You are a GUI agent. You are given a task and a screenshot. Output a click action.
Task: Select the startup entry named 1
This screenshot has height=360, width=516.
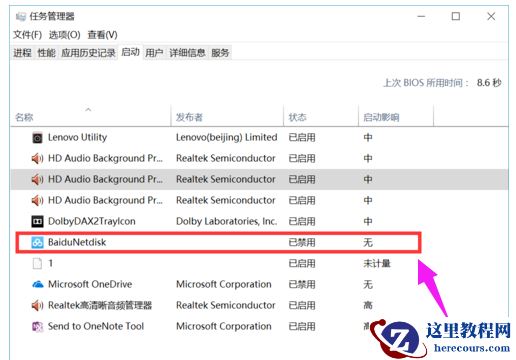51,263
